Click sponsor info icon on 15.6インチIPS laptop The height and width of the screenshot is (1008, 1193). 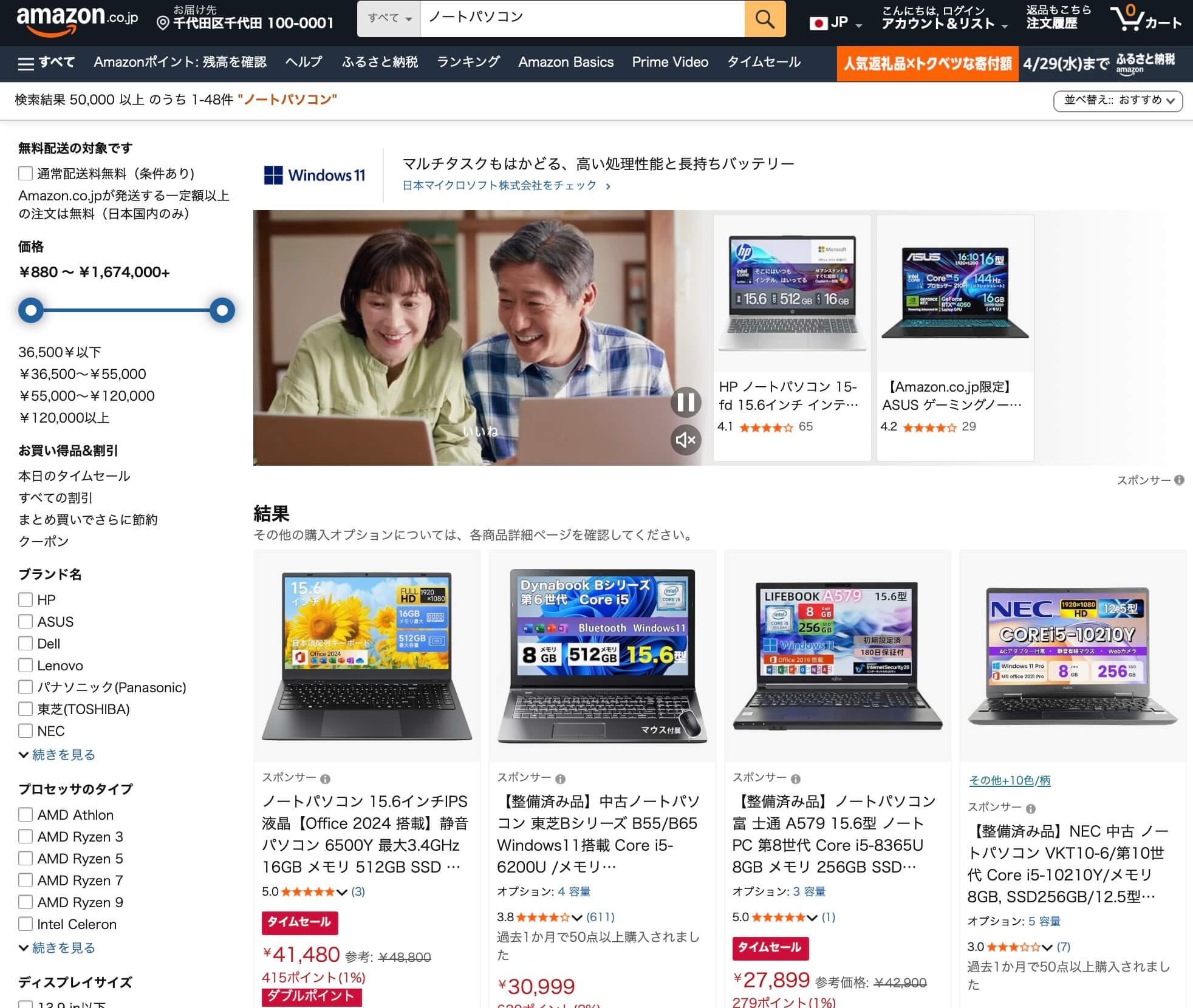coord(326,779)
